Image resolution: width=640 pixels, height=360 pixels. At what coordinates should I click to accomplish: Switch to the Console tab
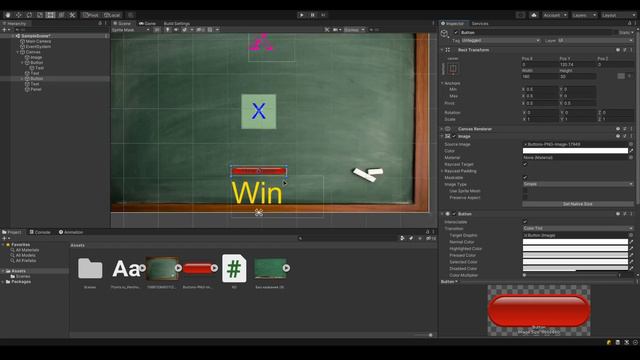(40, 232)
